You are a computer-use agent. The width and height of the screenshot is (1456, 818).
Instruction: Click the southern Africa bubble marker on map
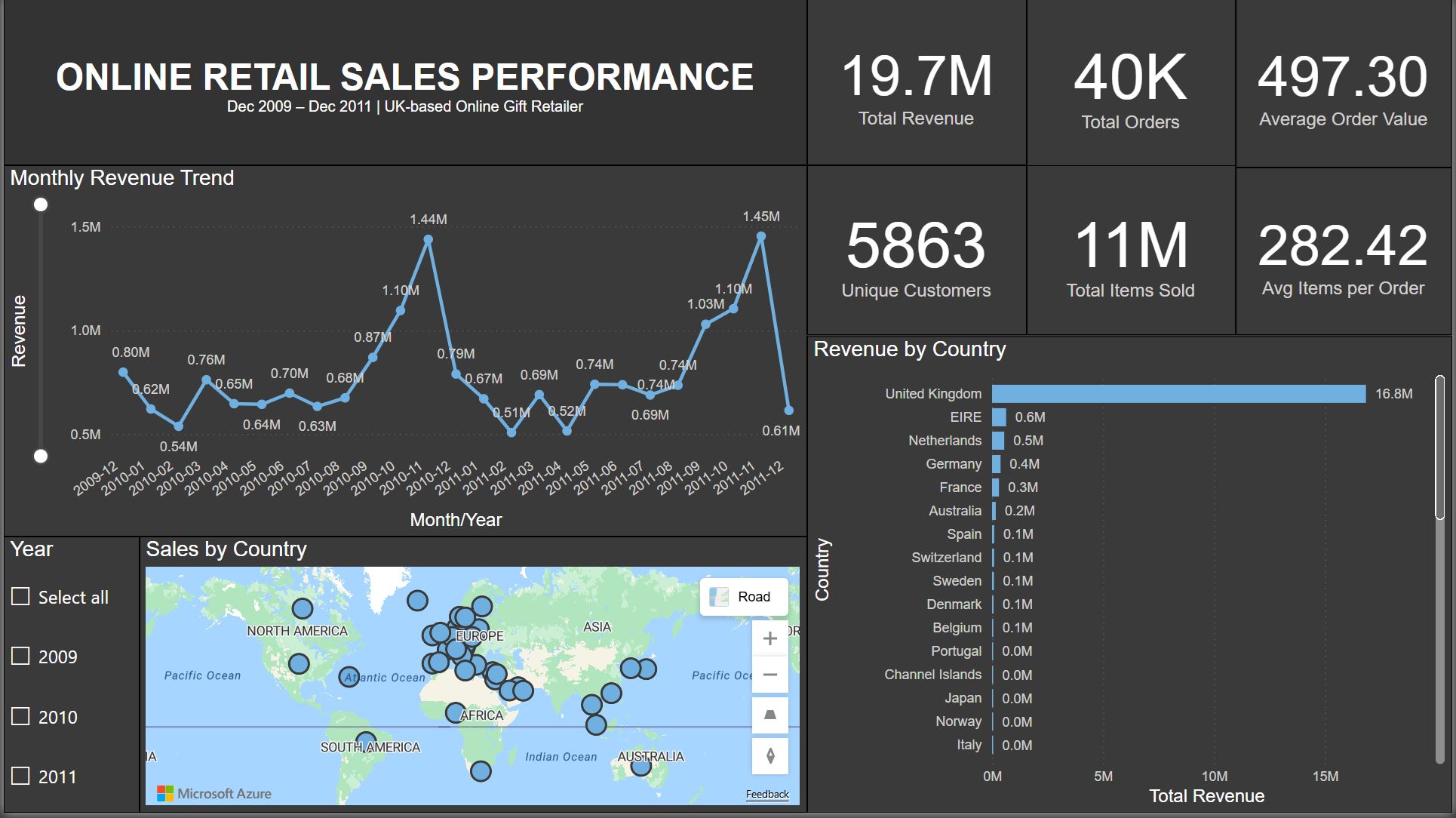(481, 771)
